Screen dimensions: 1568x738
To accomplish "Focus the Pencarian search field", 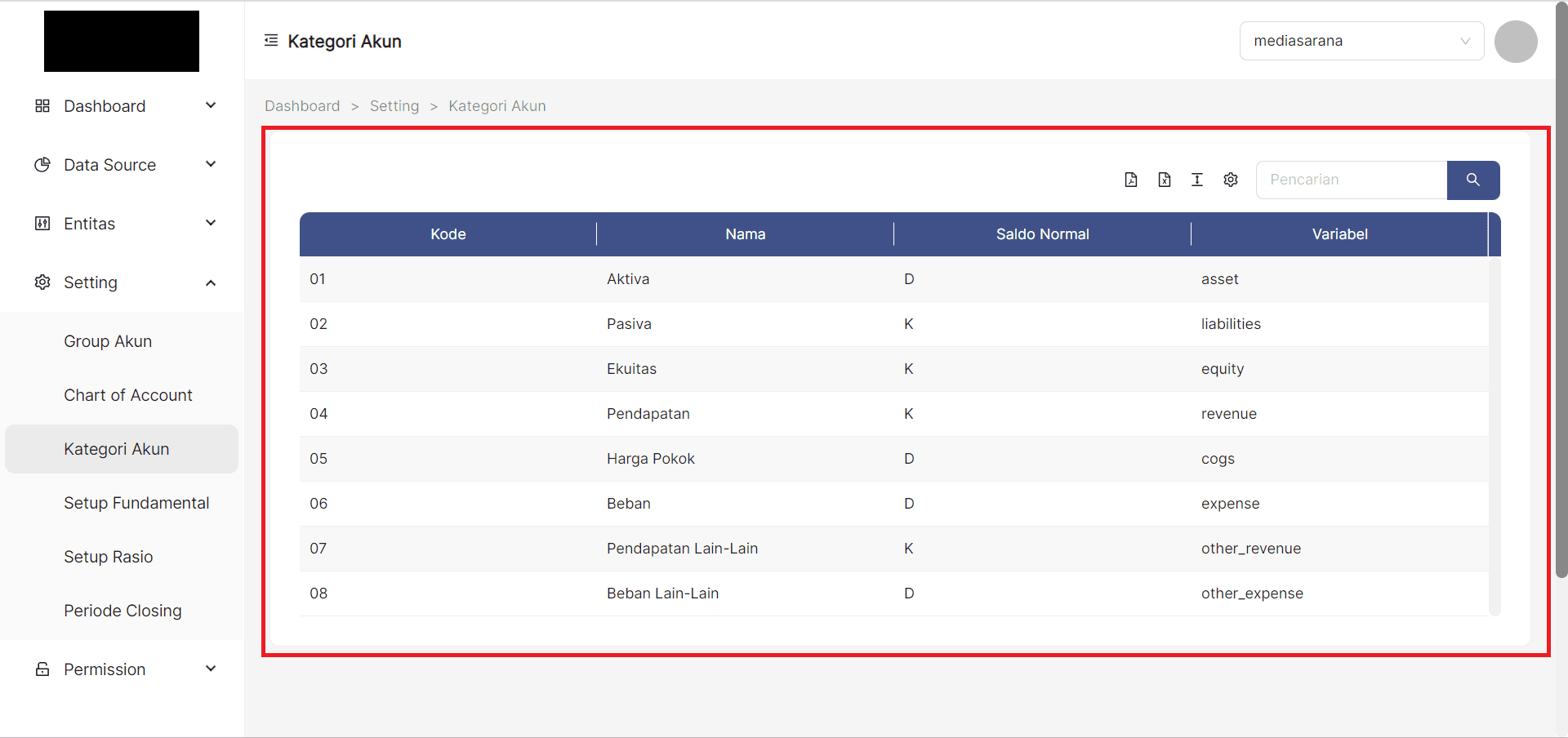I will pyautogui.click(x=1352, y=180).
